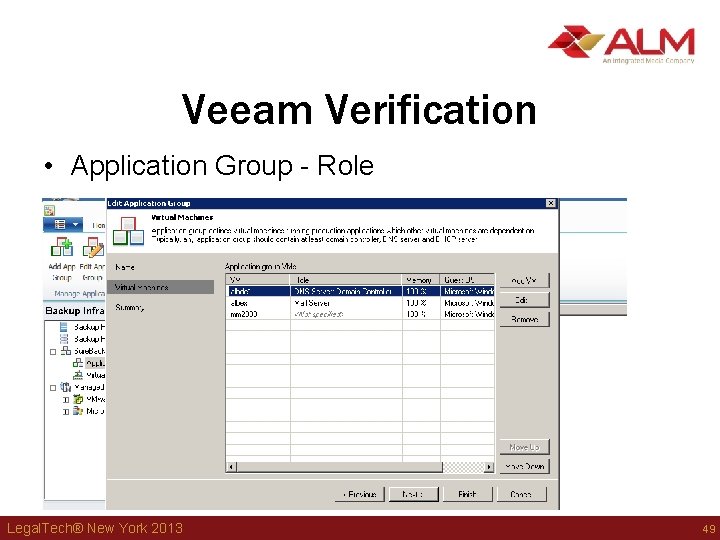
Task: Proceed with the Next button
Action: [x=413, y=494]
